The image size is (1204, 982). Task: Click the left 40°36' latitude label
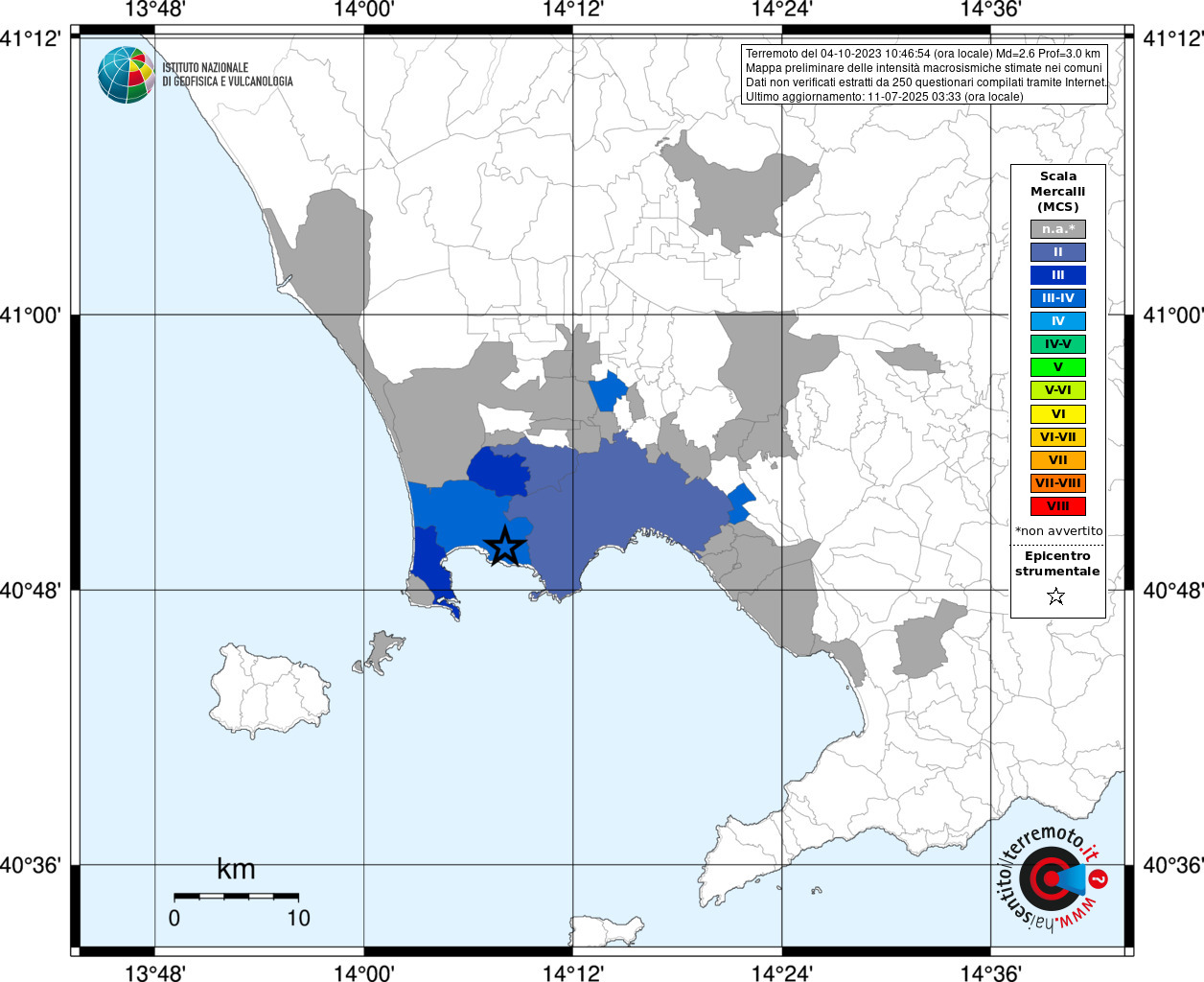click(32, 865)
